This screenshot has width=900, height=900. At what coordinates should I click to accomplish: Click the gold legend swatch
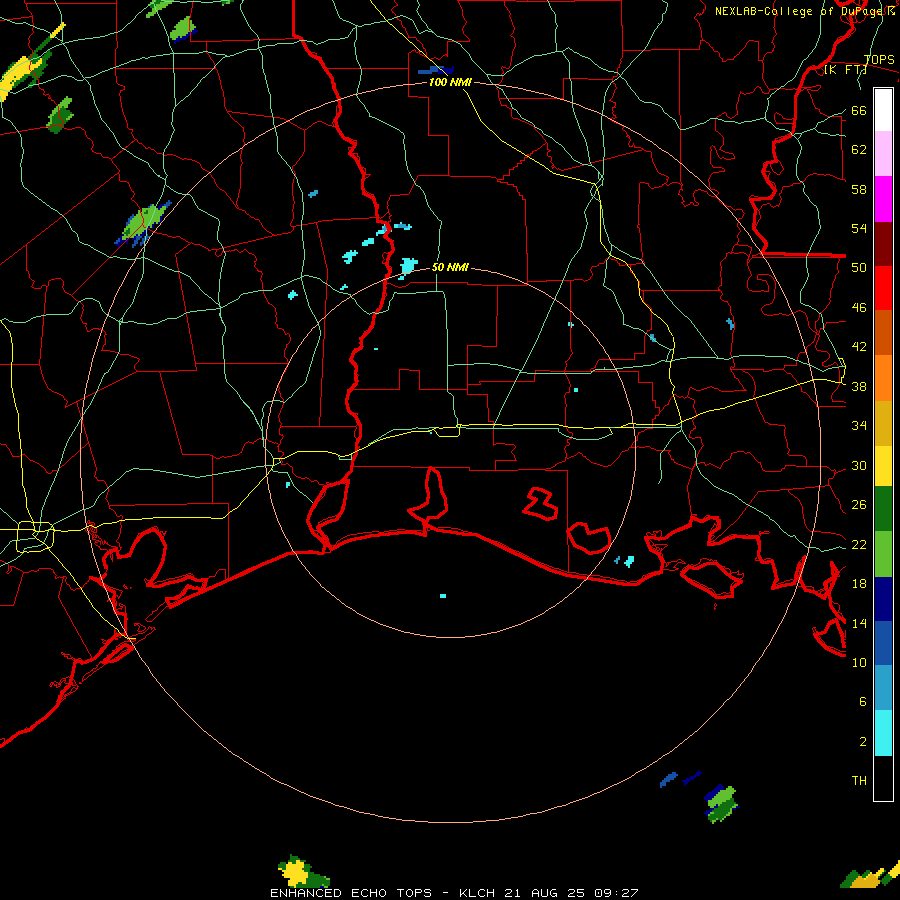coord(883,423)
